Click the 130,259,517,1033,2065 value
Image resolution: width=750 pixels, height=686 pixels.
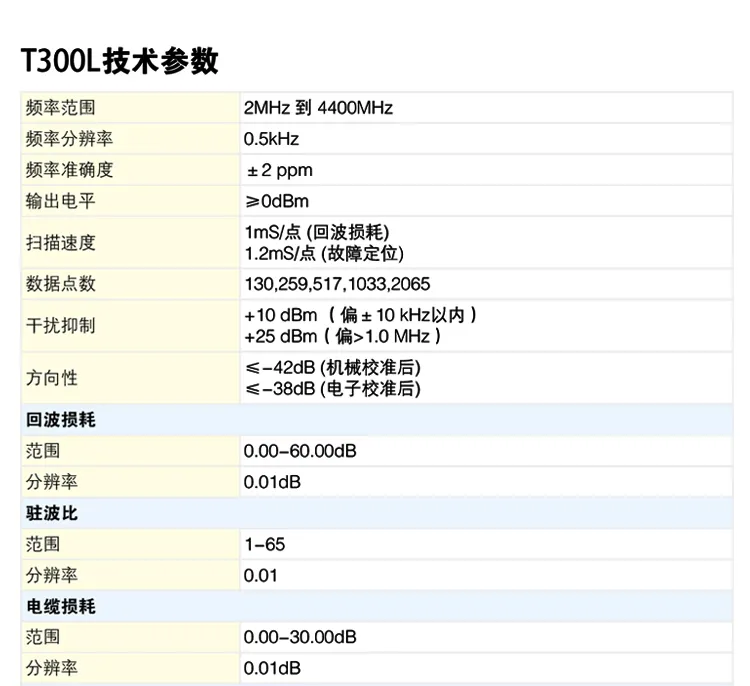click(337, 284)
